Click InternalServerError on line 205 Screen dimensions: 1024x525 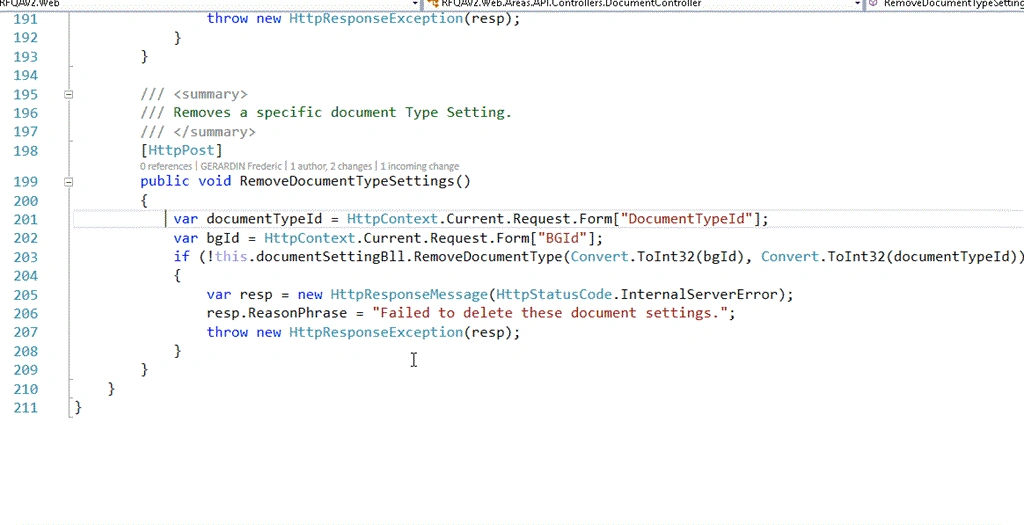(x=699, y=294)
